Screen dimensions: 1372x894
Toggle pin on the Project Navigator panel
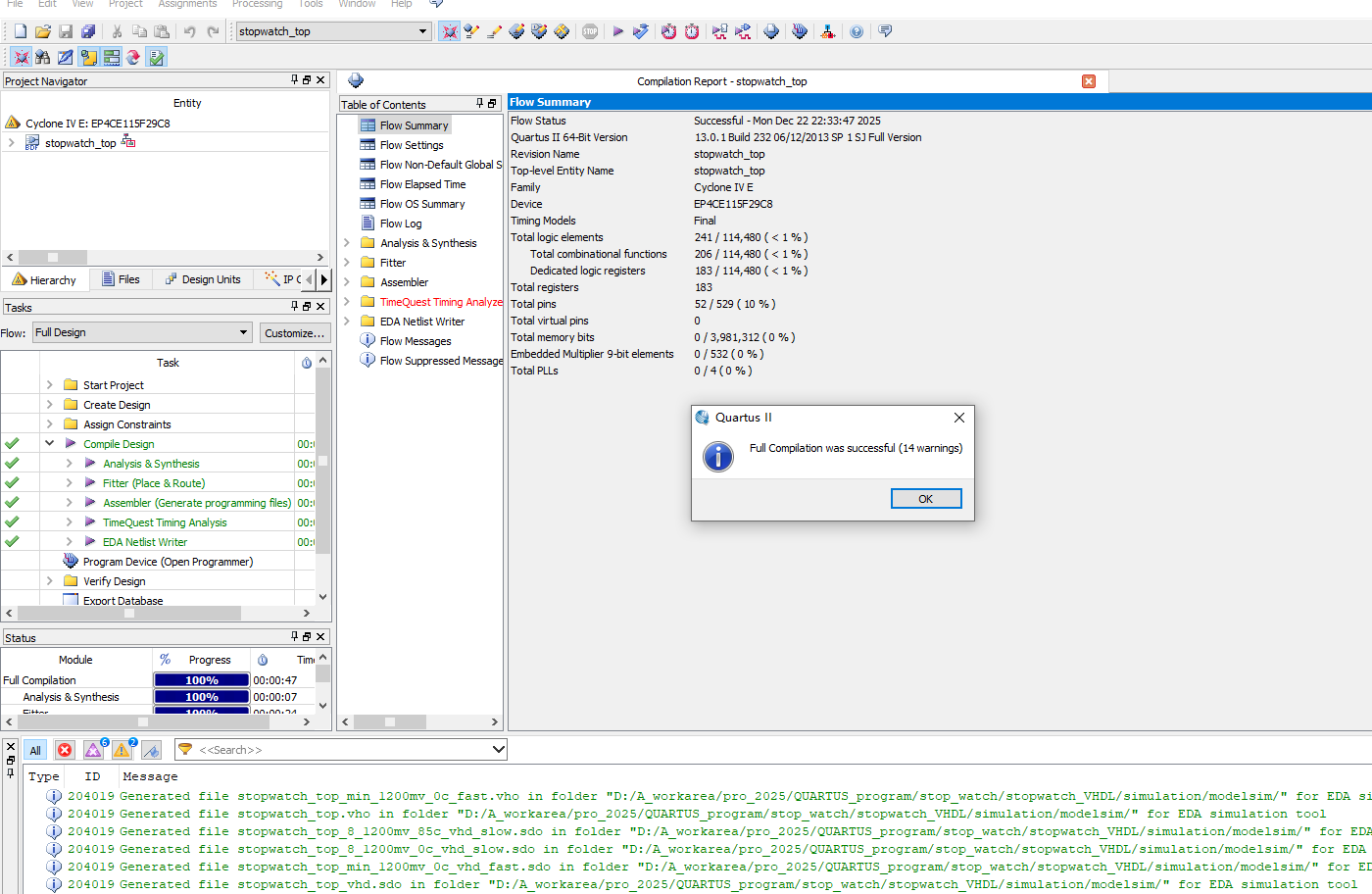(294, 80)
